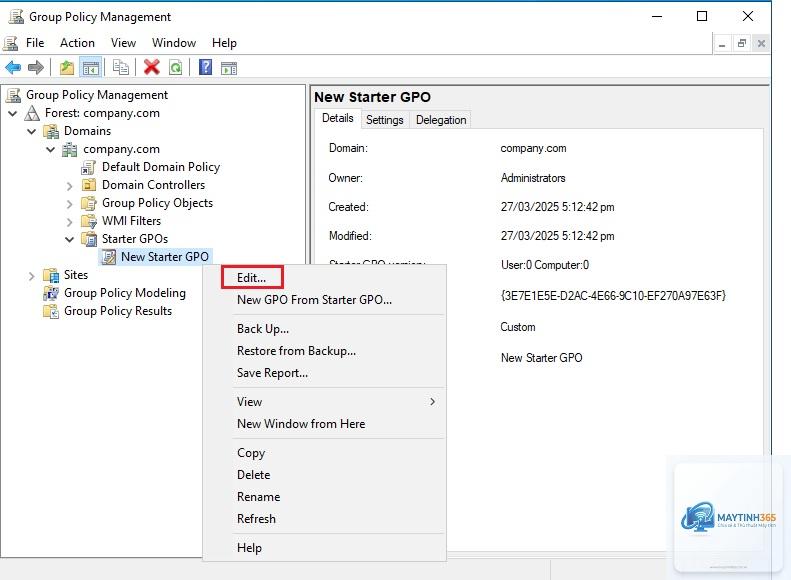Click the Group Policy Objects folder icon
Viewport: 791px width, 580px height.
[x=89, y=203]
